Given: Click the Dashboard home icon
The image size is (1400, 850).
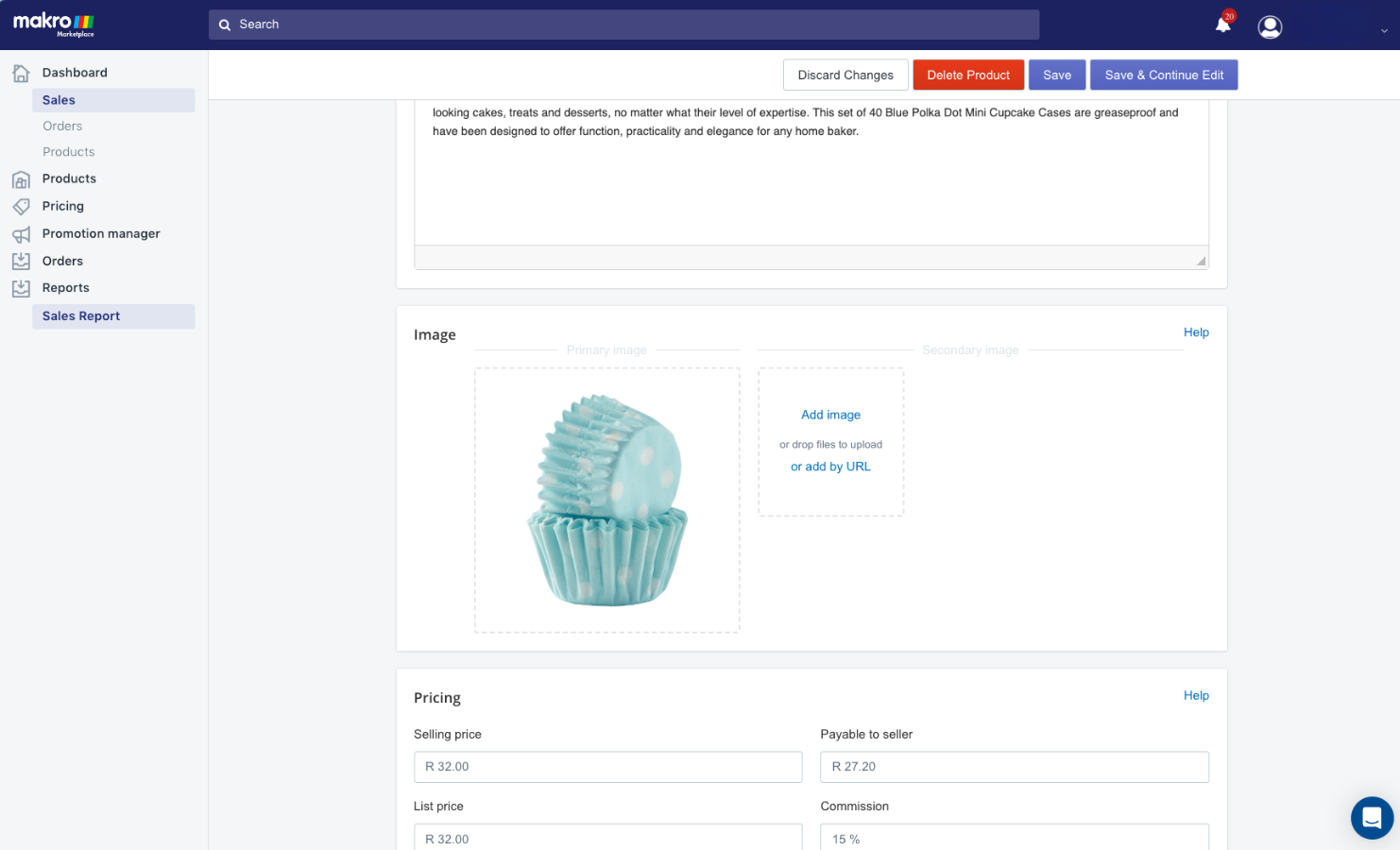Looking at the screenshot, I should pyautogui.click(x=21, y=73).
